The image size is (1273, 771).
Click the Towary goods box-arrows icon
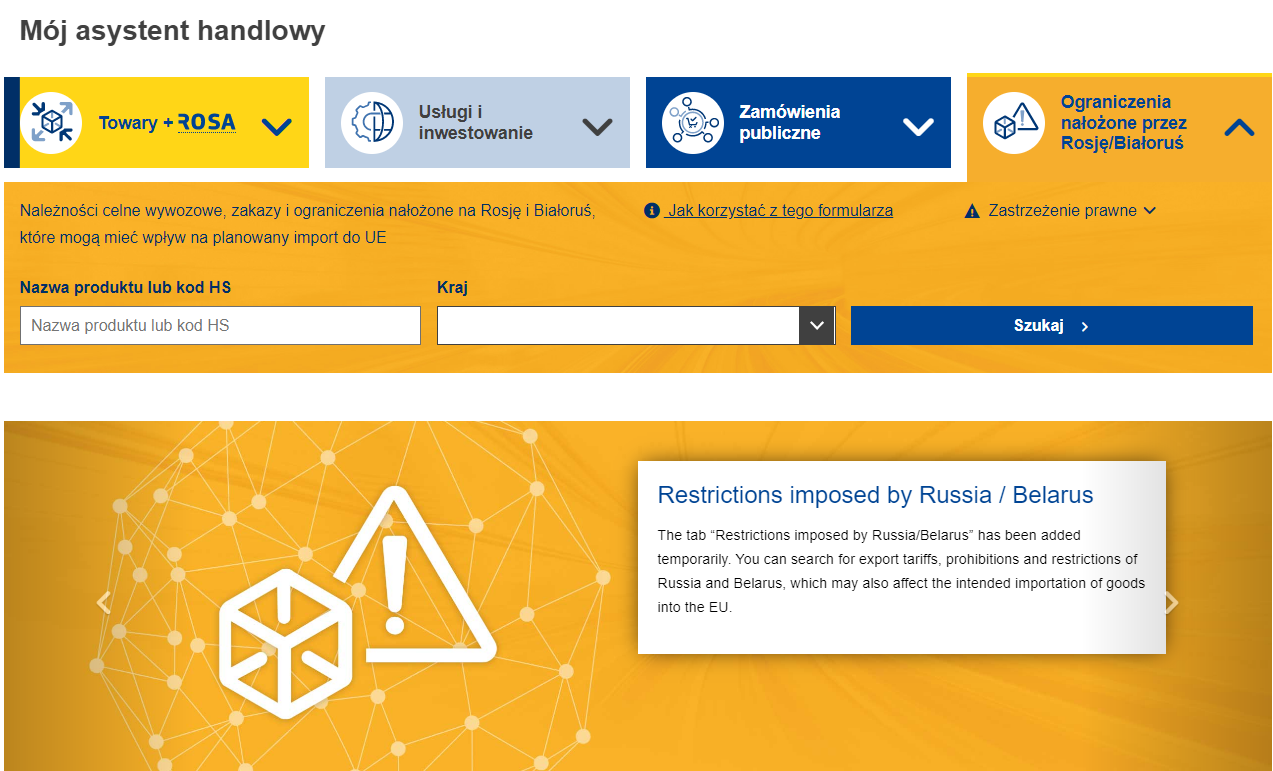[x=51, y=123]
